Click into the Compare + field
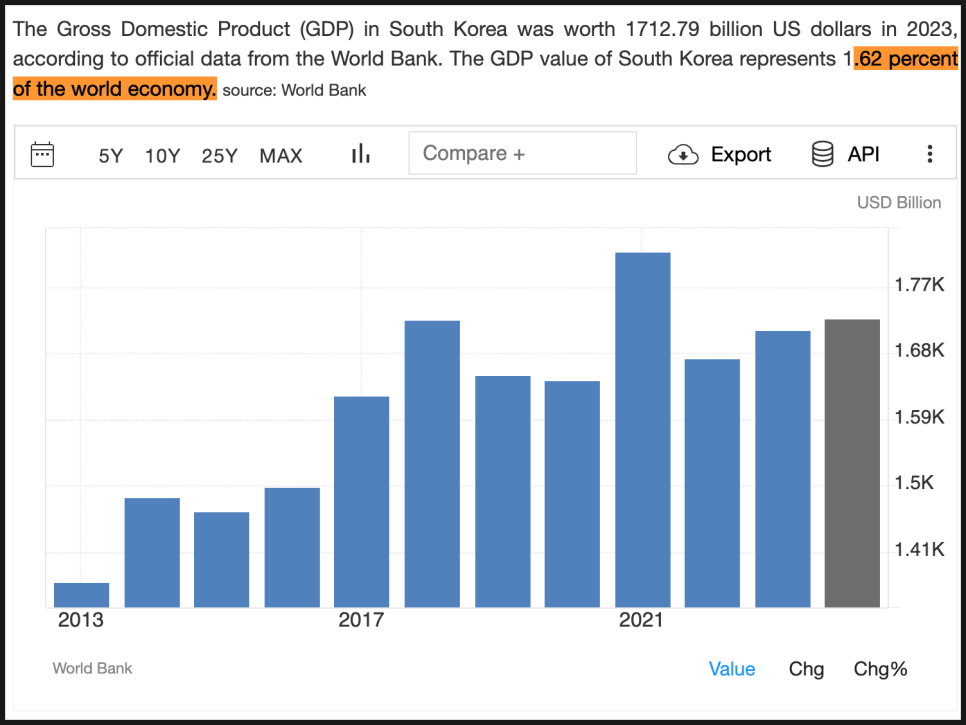 (x=522, y=154)
